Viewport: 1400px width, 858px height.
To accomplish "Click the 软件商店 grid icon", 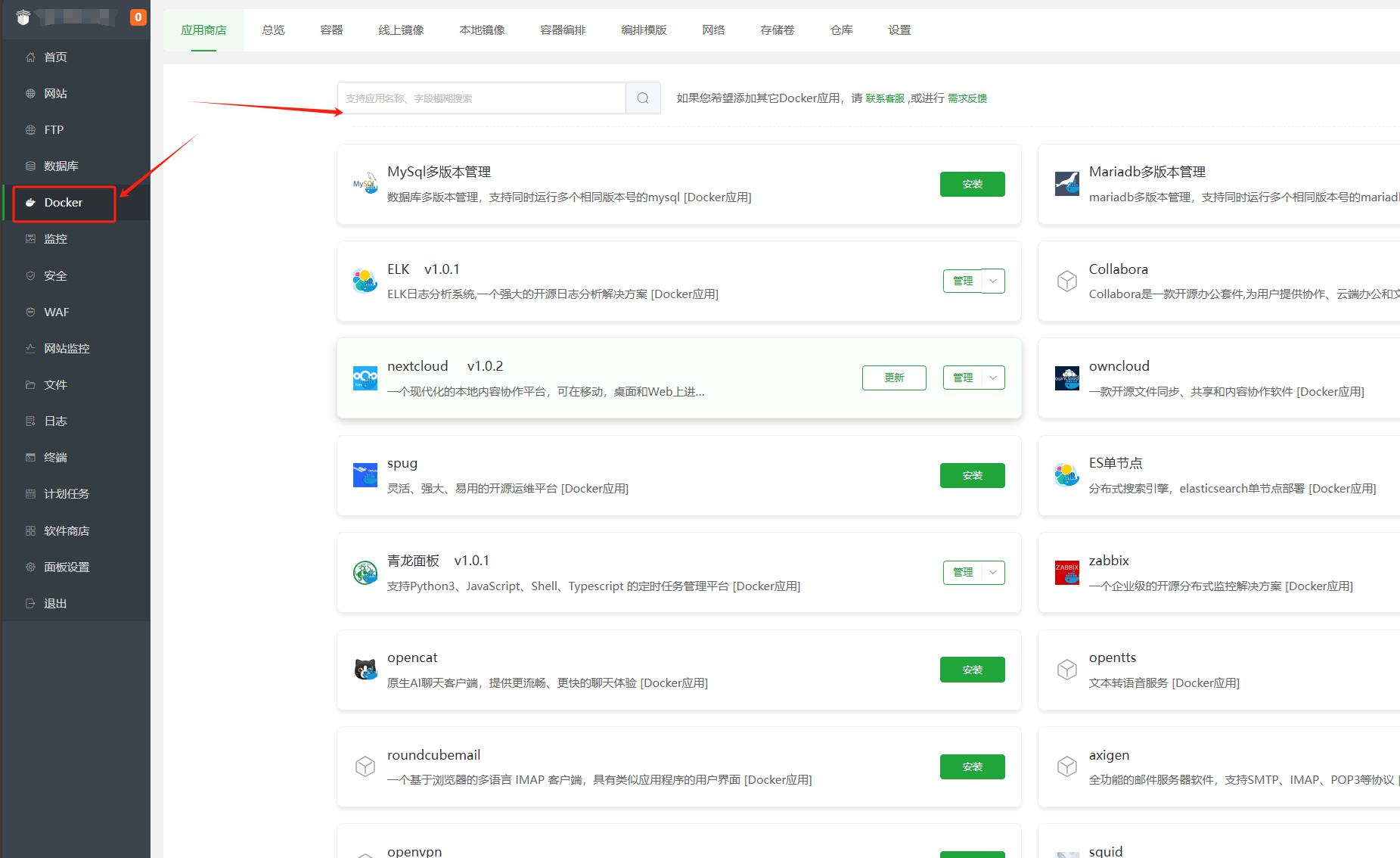I will coord(30,530).
